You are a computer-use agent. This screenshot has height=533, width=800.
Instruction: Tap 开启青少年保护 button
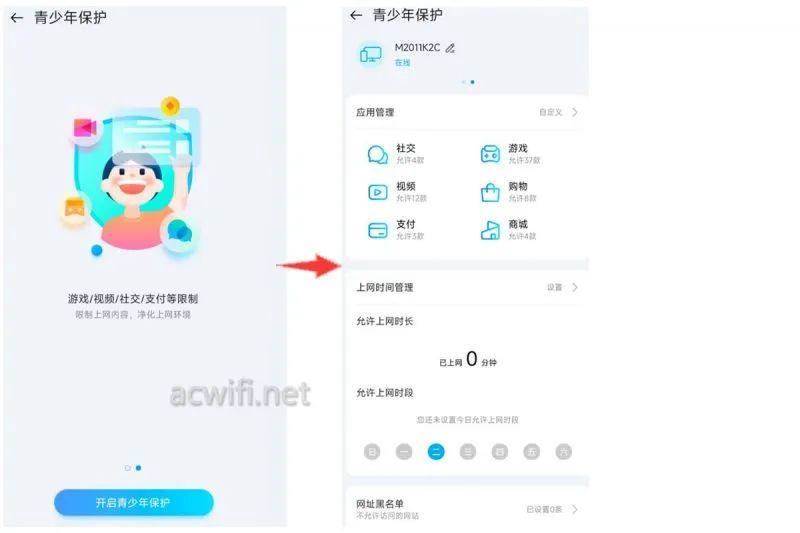click(134, 502)
